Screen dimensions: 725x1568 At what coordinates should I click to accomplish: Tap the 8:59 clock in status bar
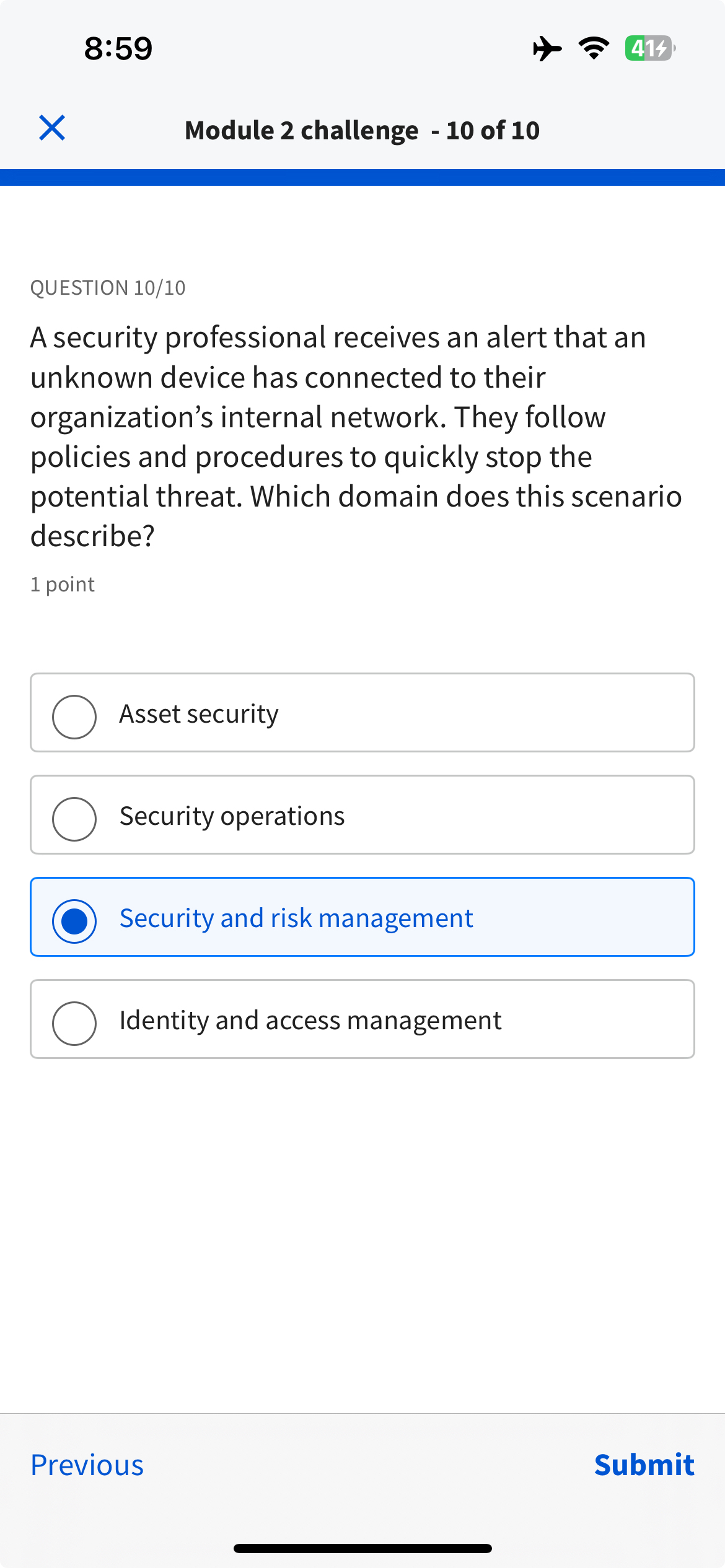coord(118,48)
